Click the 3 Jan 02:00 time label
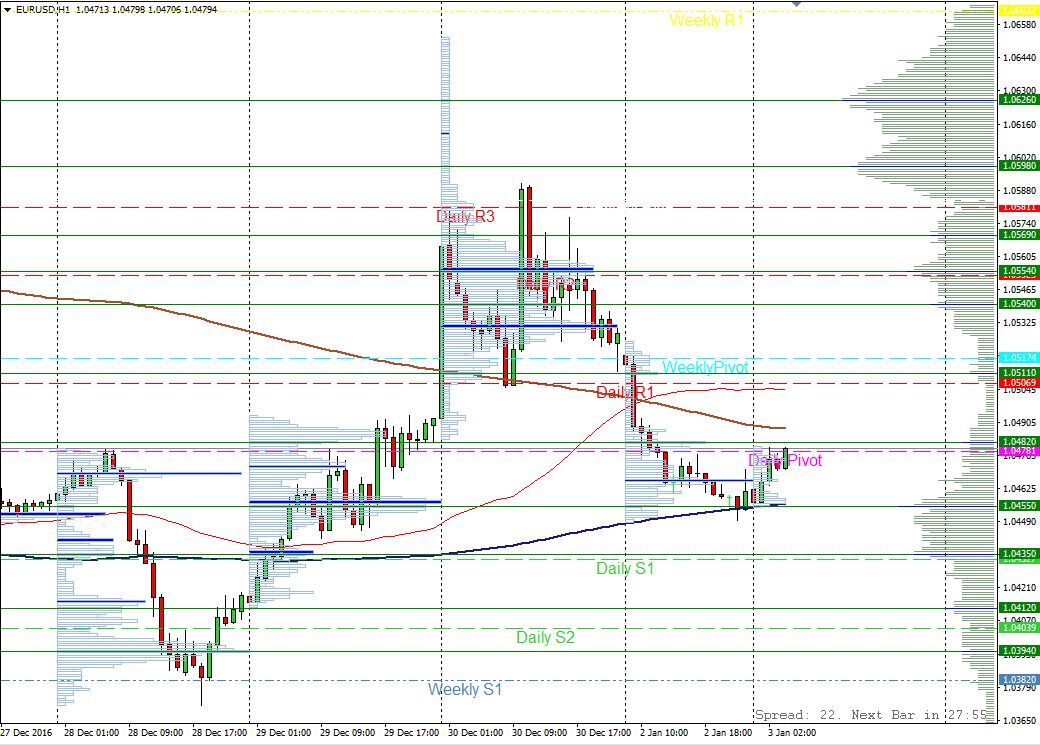This screenshot has width=1040, height=745. tap(792, 732)
